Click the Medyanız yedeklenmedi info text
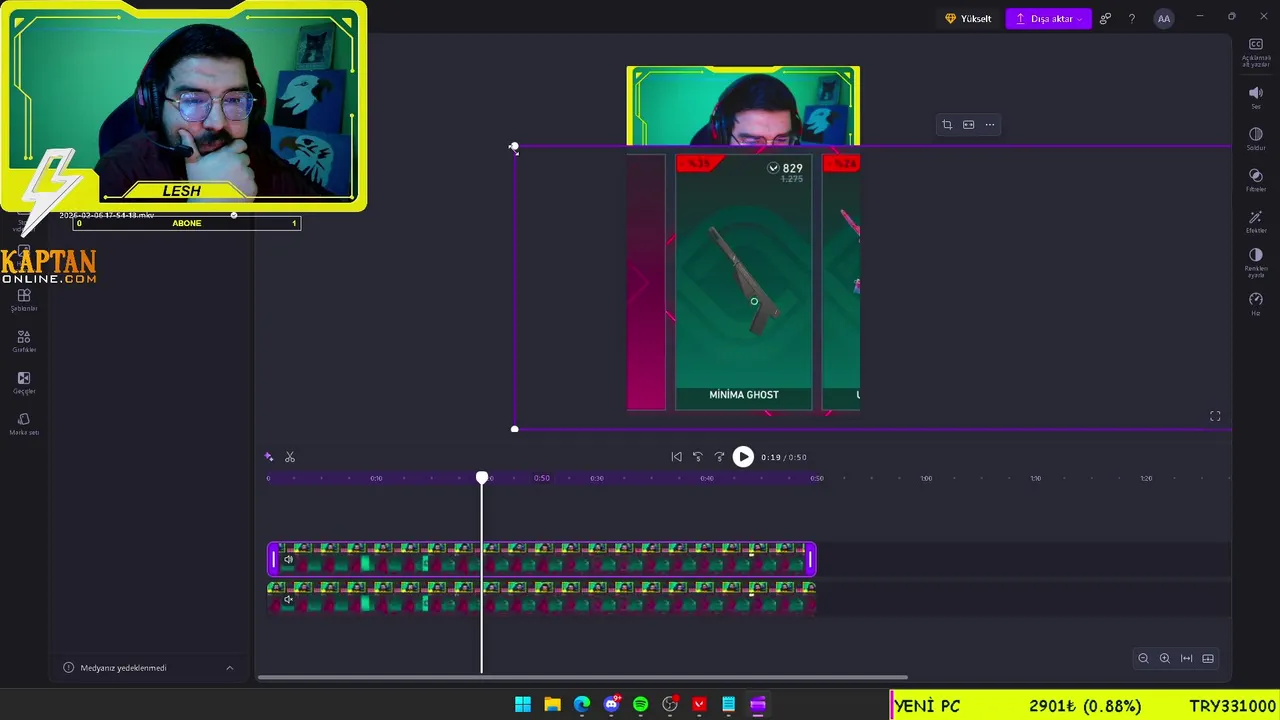The width and height of the screenshot is (1280, 720). [123, 668]
